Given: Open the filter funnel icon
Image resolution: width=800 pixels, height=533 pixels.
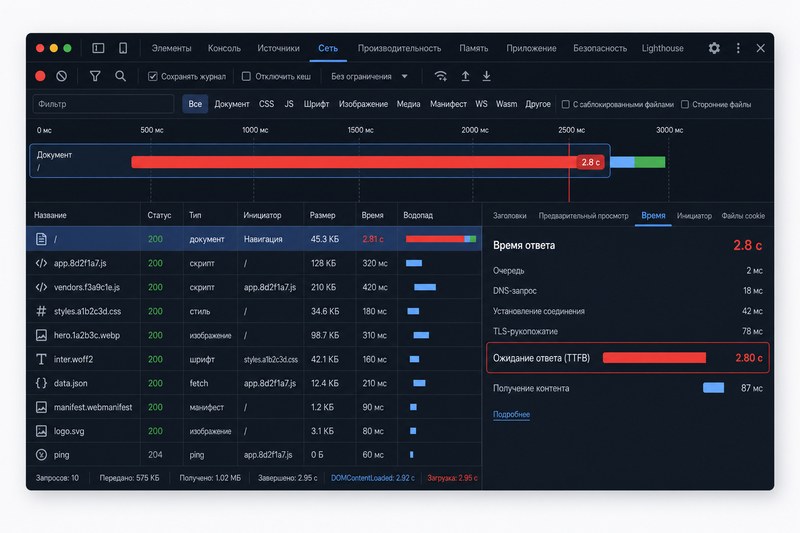Looking at the screenshot, I should tap(95, 76).
